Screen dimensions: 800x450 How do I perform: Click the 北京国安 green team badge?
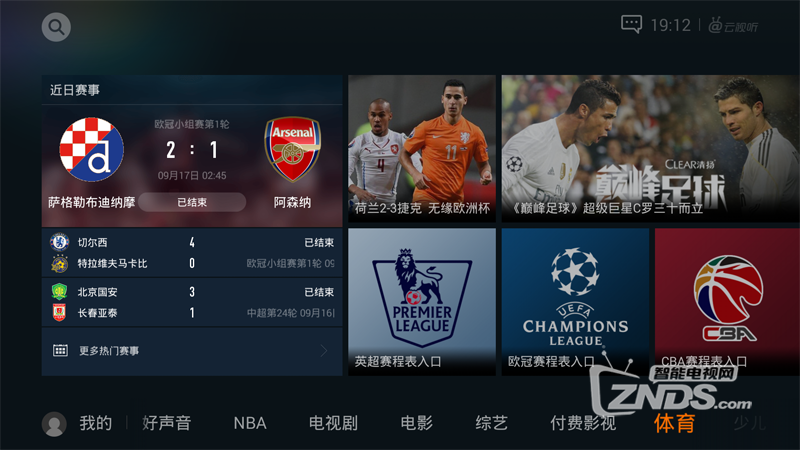click(59, 291)
